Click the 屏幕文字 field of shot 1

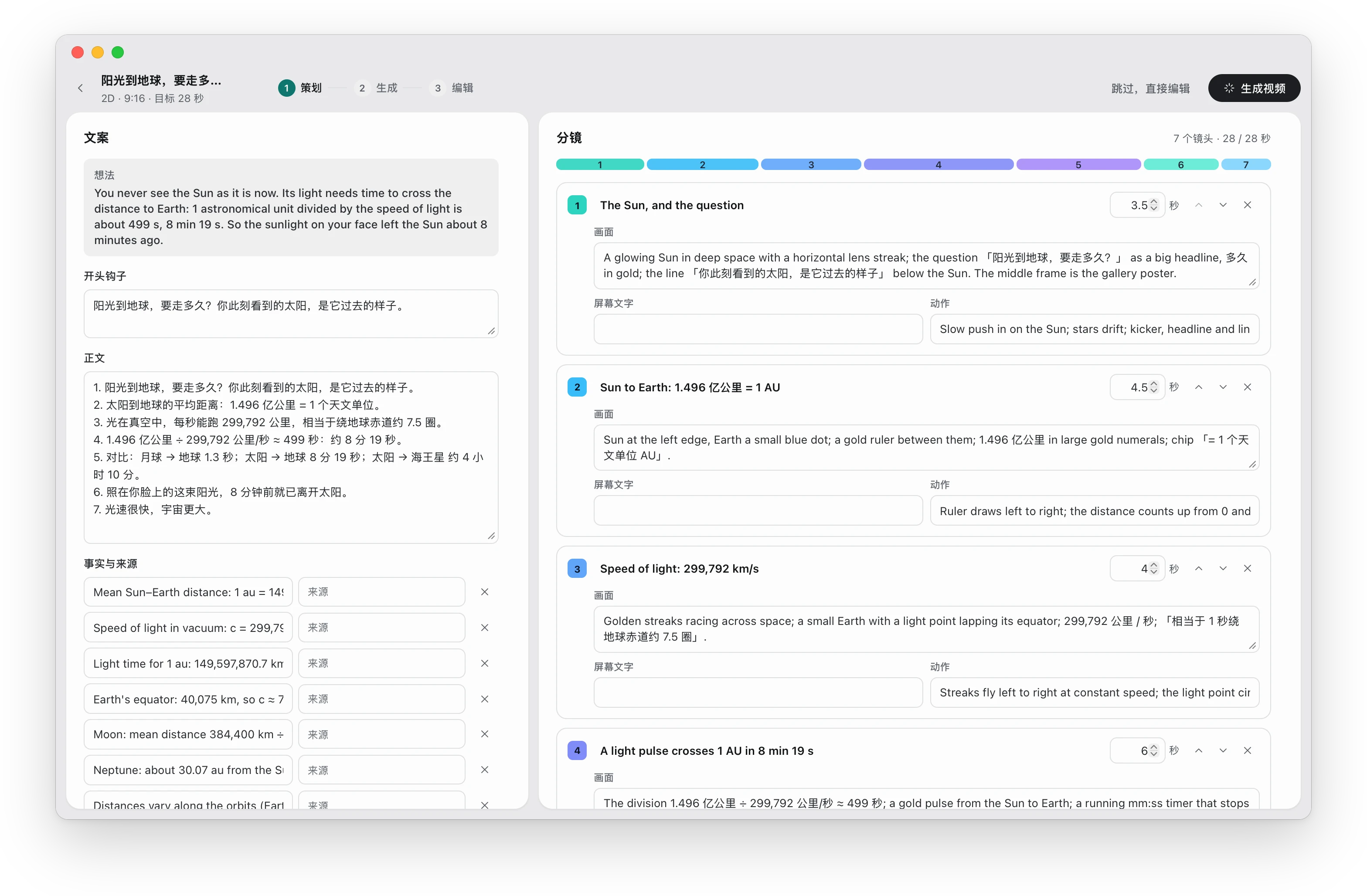coord(758,329)
